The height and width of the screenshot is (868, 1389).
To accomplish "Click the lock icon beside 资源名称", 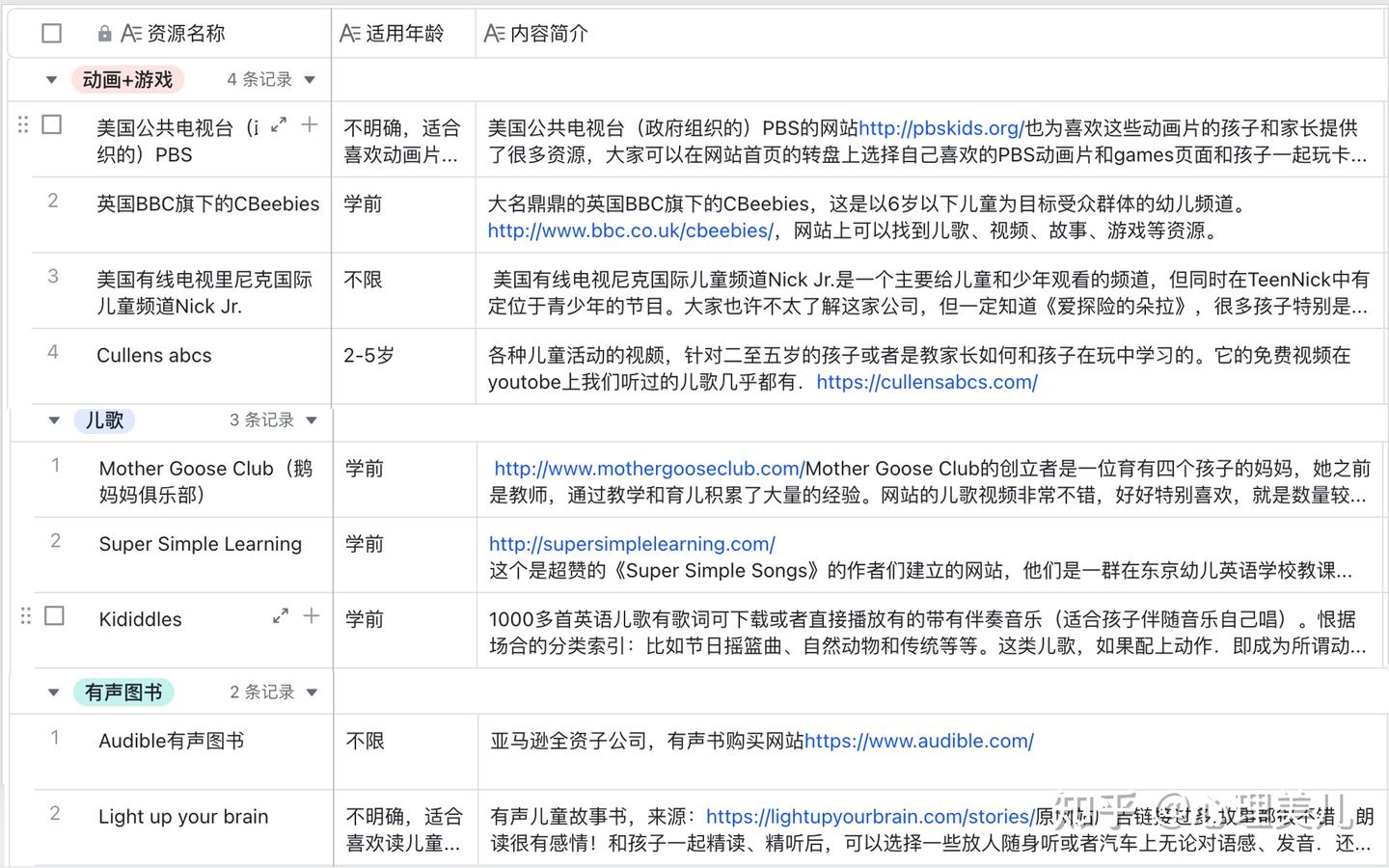I will click(104, 34).
